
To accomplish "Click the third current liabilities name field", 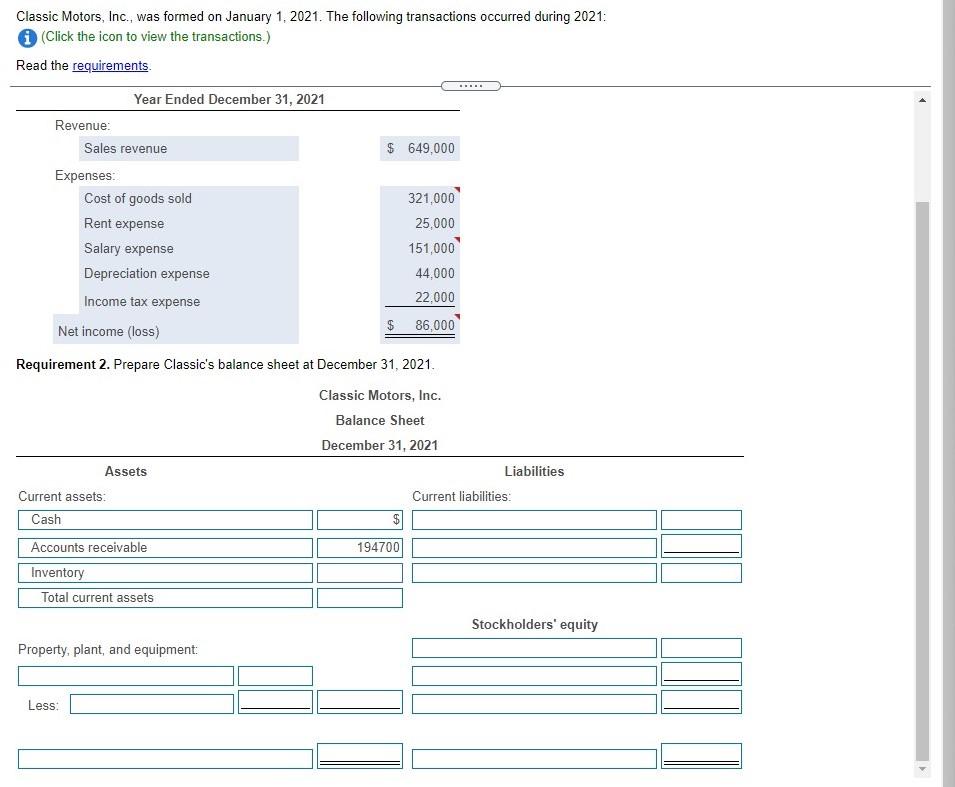I will click(x=534, y=573).
